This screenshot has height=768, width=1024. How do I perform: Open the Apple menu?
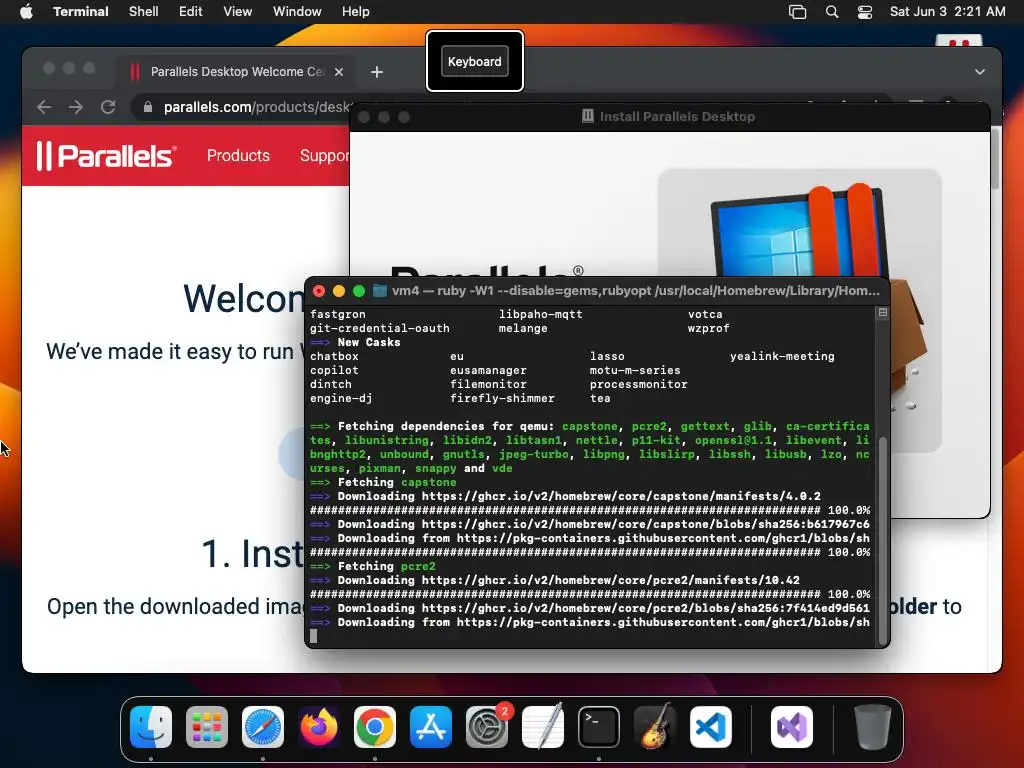click(x=26, y=12)
